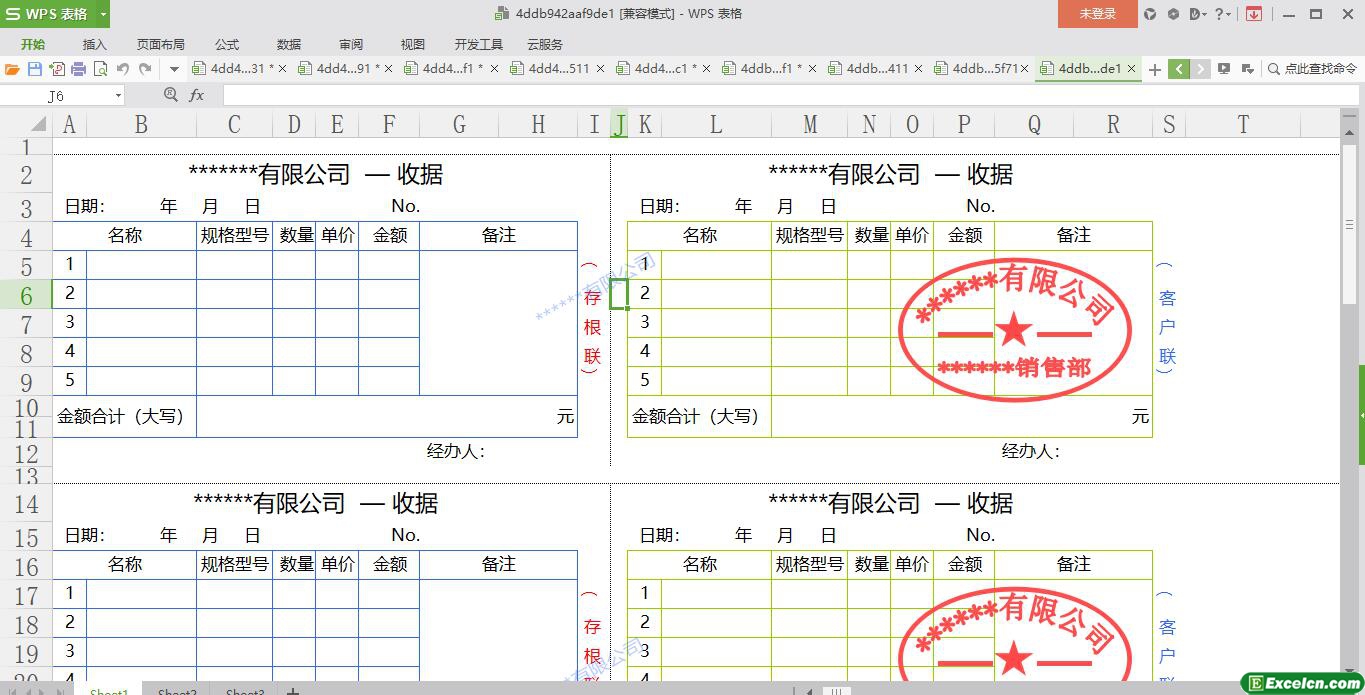Image resolution: width=1365 pixels, height=695 pixels.
Task: Open the 开始 ribbon tab
Action: coord(33,44)
